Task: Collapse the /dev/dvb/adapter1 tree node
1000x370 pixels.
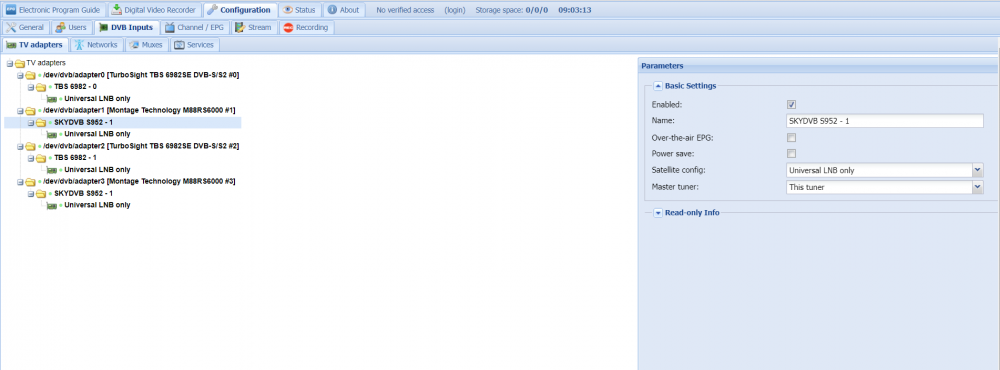Action: [x=20, y=110]
